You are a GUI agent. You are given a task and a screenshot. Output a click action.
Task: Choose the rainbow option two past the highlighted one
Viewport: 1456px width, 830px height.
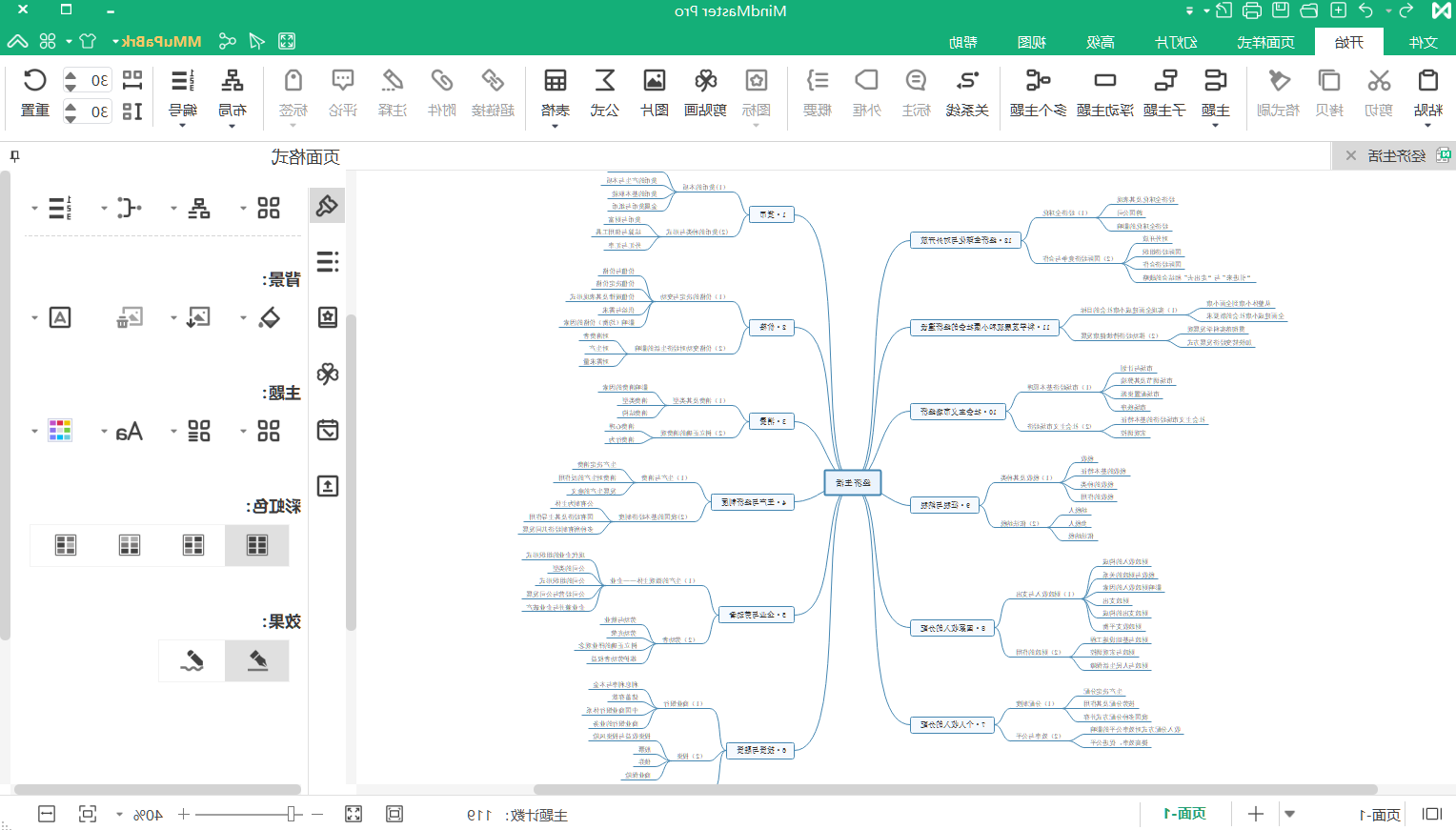point(130,545)
